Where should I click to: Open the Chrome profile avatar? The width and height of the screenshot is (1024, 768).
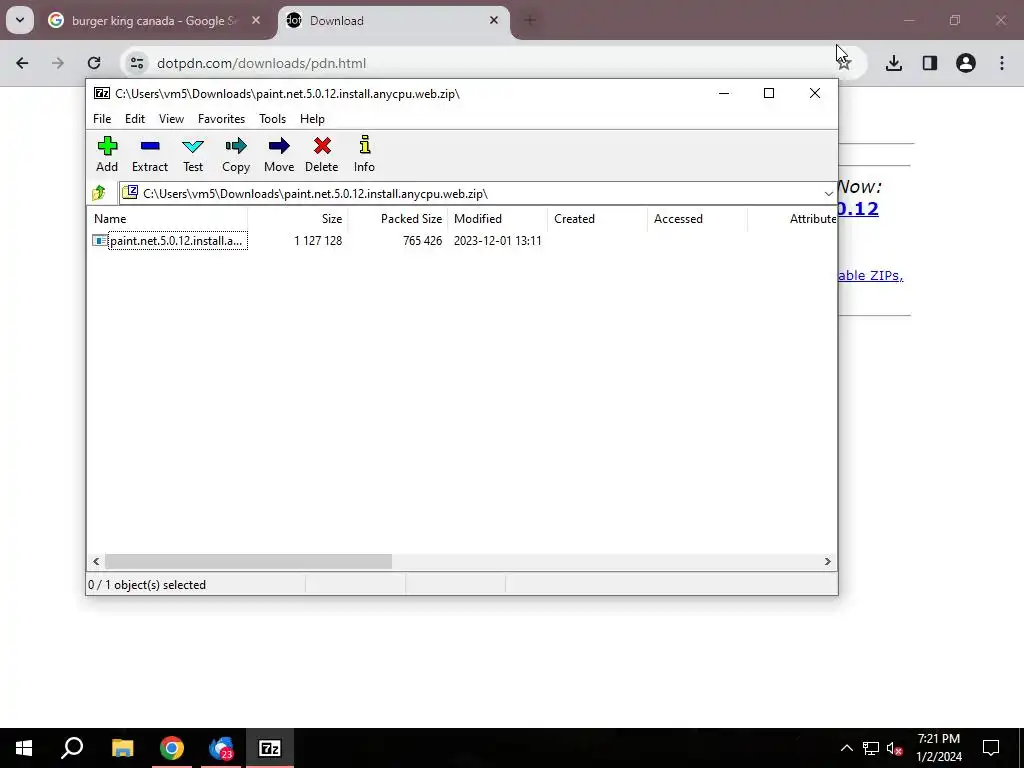(966, 63)
